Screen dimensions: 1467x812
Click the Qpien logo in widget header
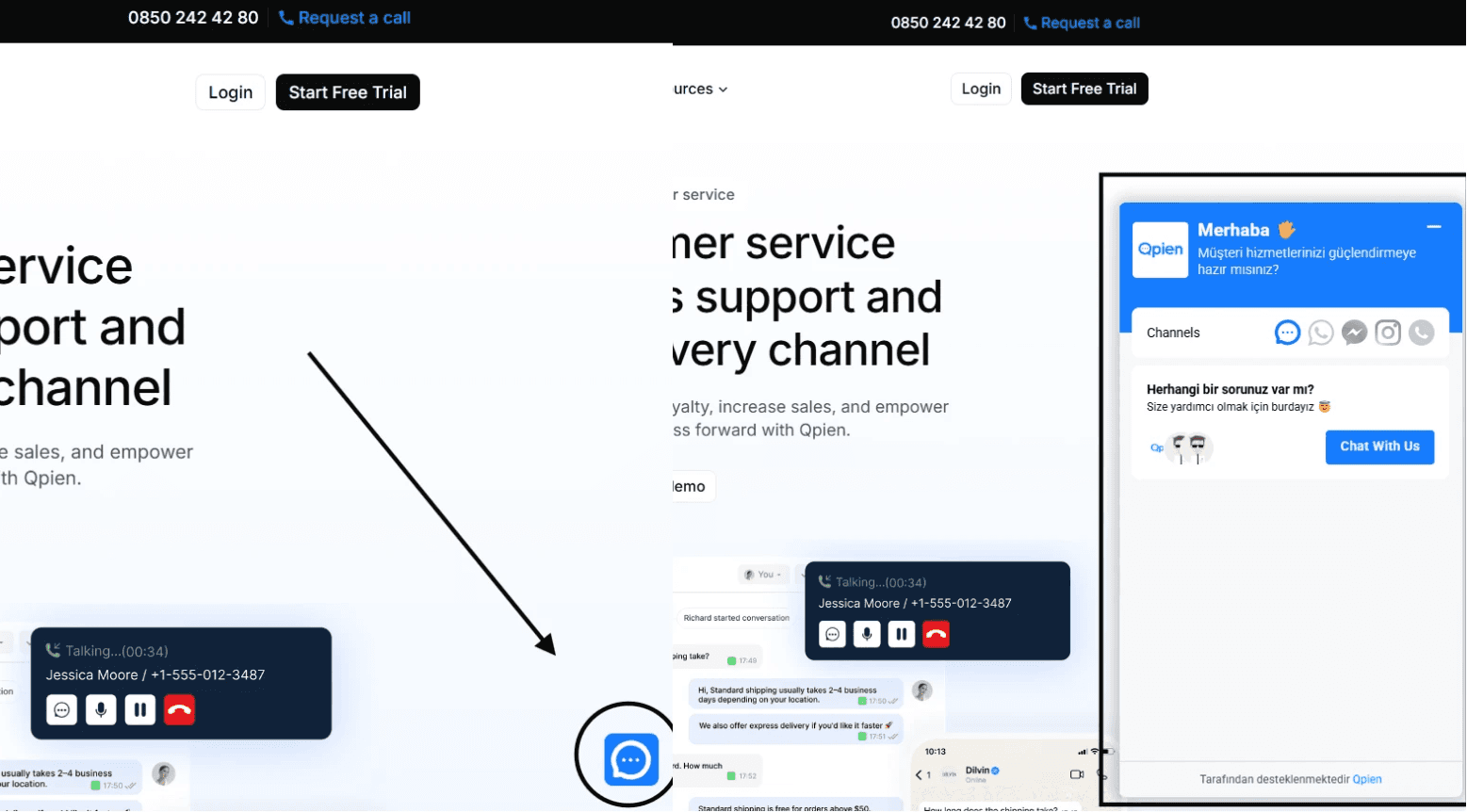pyautogui.click(x=1160, y=250)
